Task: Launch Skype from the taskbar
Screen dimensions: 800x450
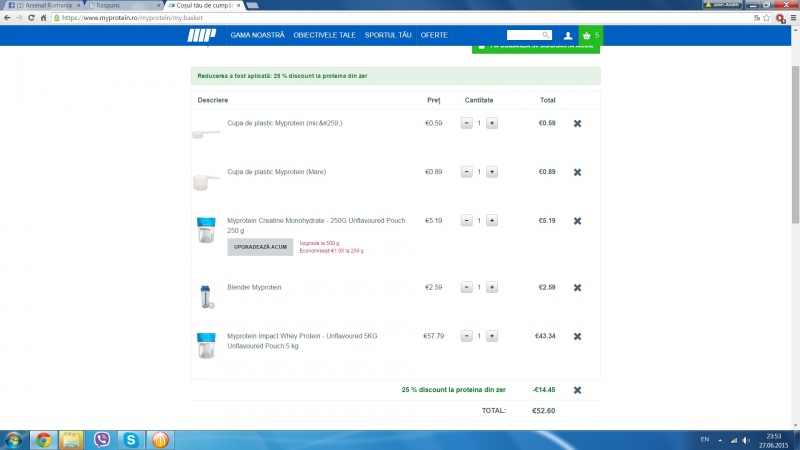Action: (130, 439)
